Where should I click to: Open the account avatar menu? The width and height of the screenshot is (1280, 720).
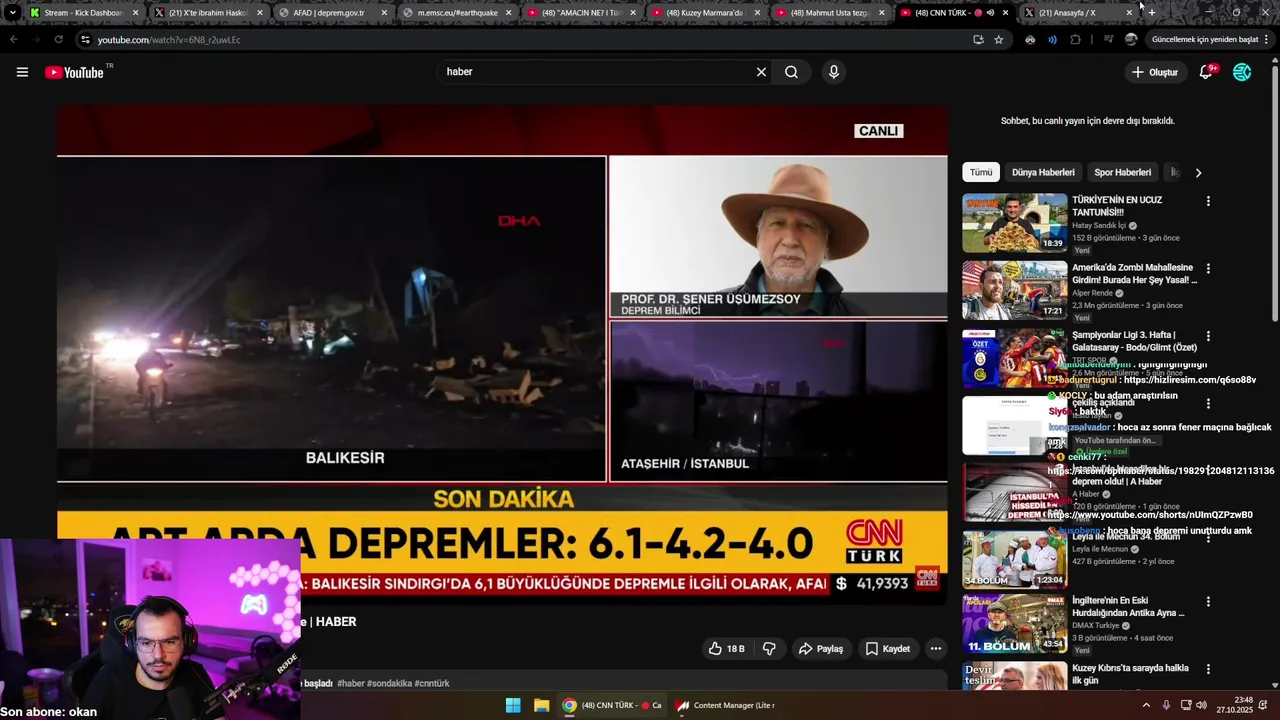tap(1242, 72)
